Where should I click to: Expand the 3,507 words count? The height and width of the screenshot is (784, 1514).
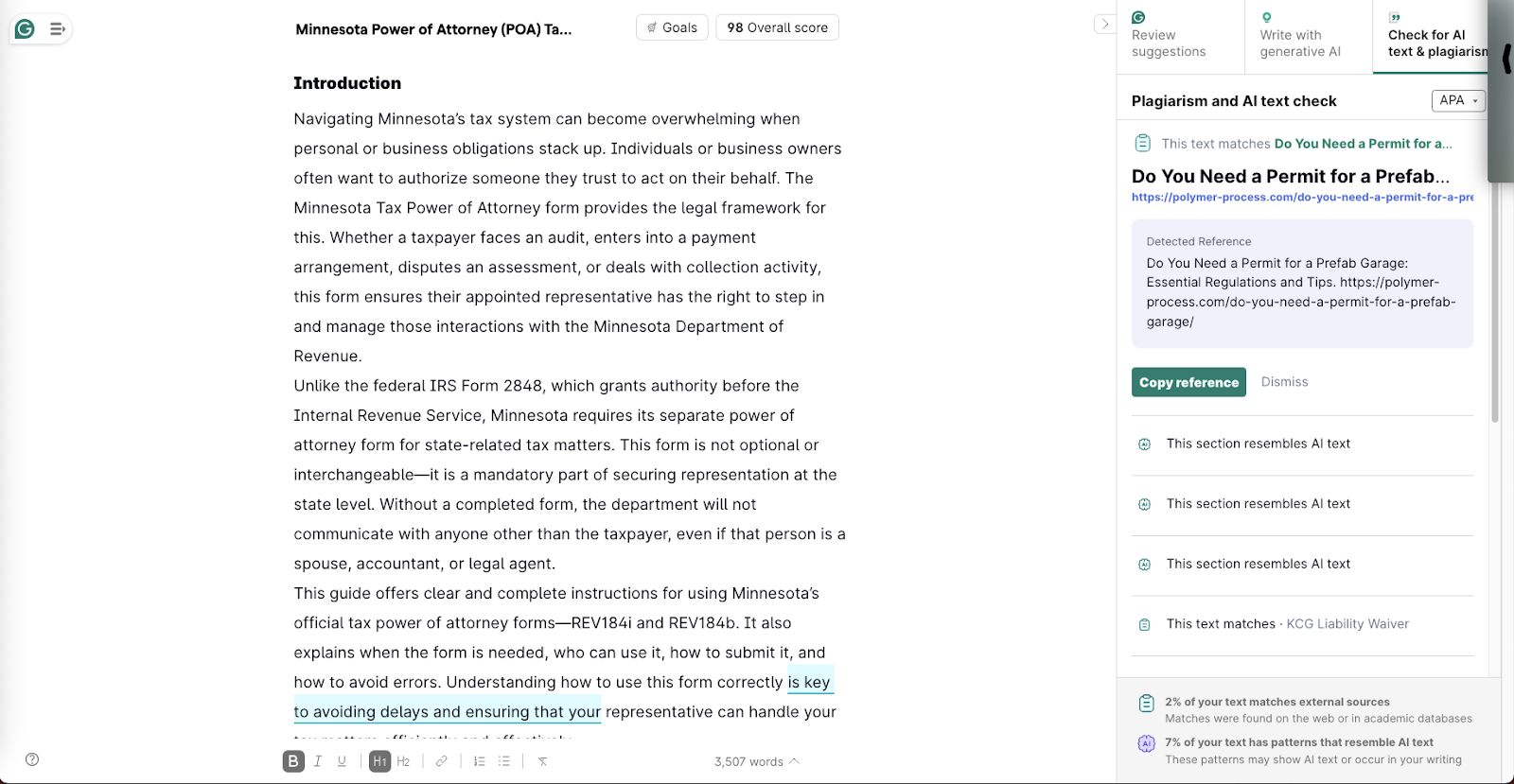click(756, 762)
